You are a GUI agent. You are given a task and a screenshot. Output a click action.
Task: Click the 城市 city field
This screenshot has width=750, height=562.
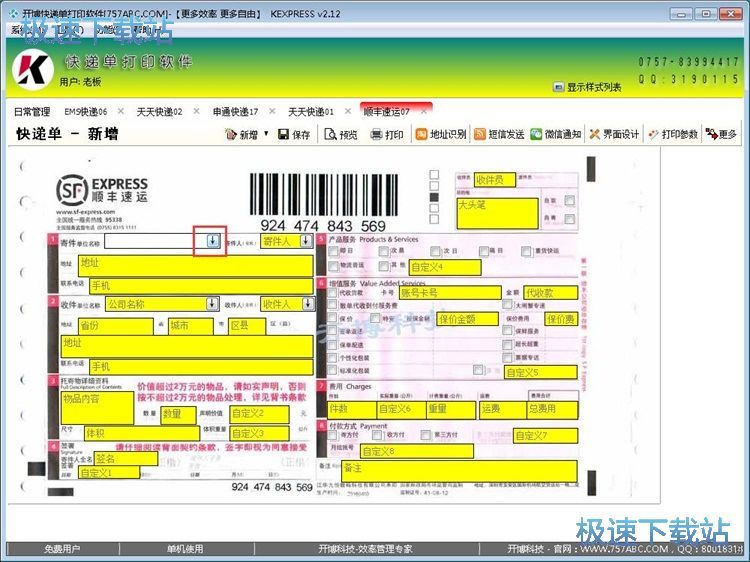pyautogui.click(x=191, y=326)
